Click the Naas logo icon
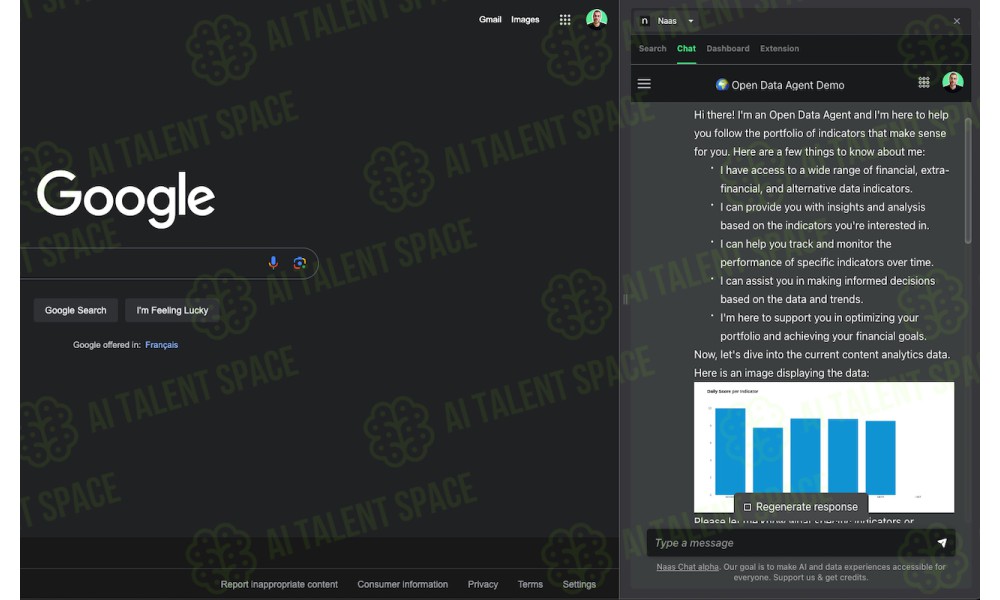 (x=644, y=20)
